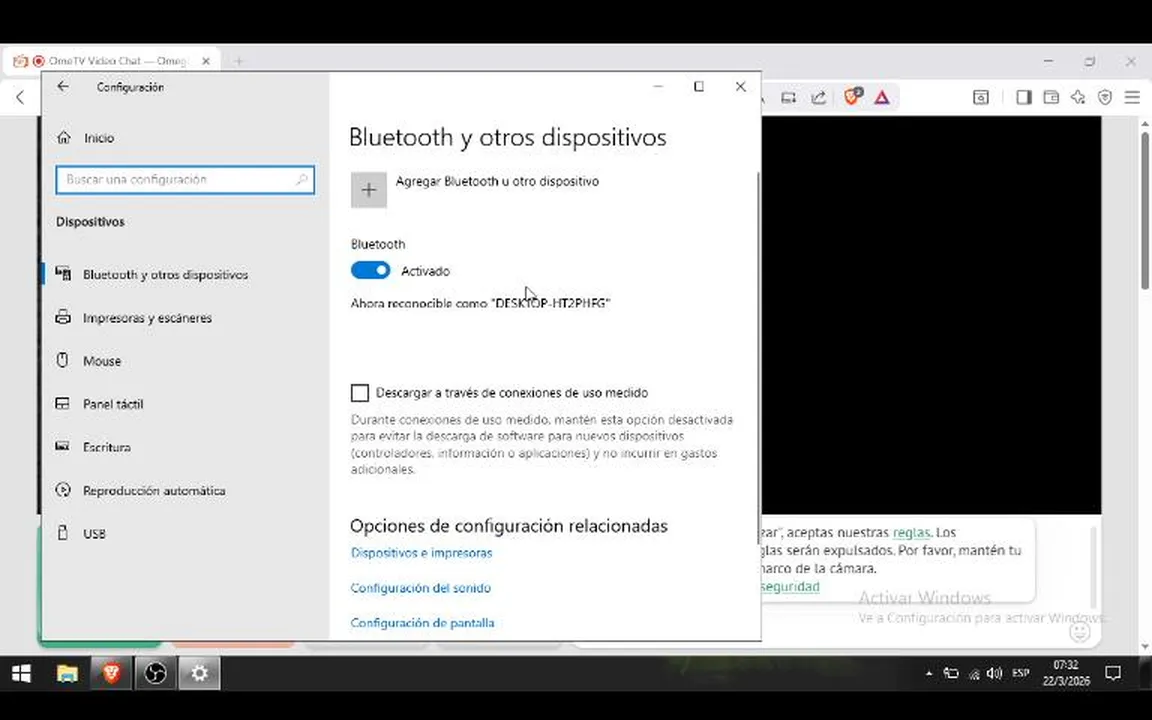This screenshot has height=720, width=1152.
Task: Maximize the Configuración window
Action: tap(699, 87)
